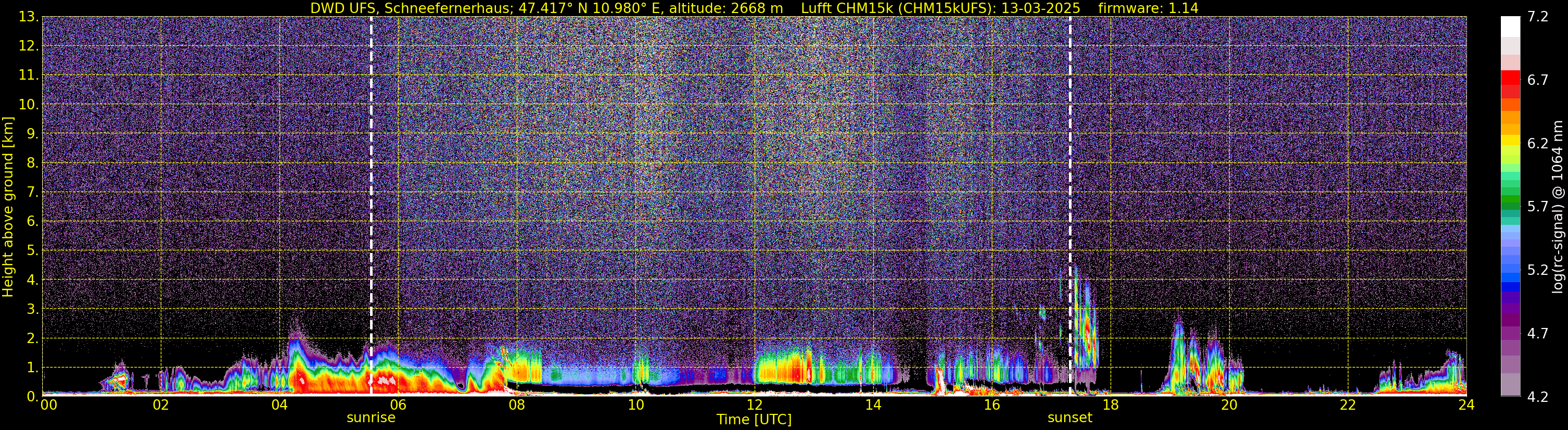Select the 'sunrise' label below the time axis
Image resolution: width=1568 pixels, height=430 pixels.
(x=371, y=418)
